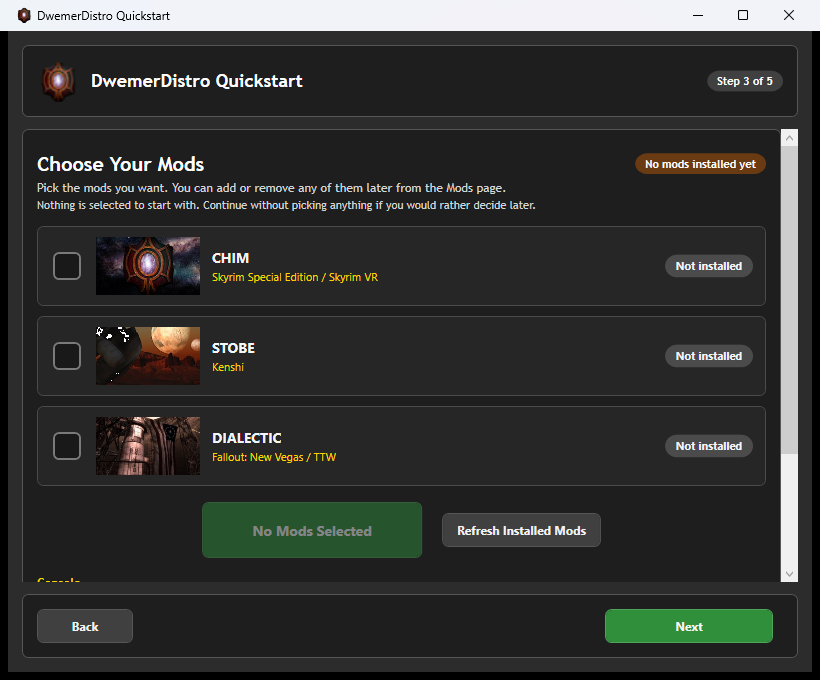Click the Step 3 of 5 badge
820x680 pixels.
745,81
